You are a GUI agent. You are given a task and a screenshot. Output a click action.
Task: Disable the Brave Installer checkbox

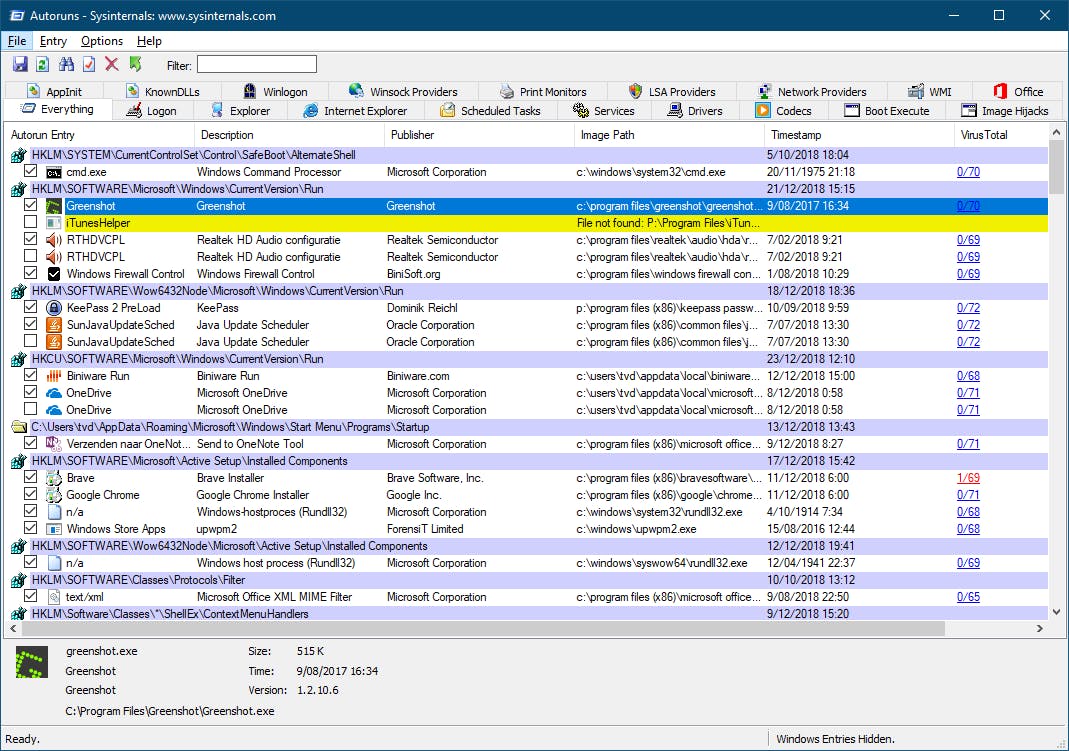pos(31,478)
